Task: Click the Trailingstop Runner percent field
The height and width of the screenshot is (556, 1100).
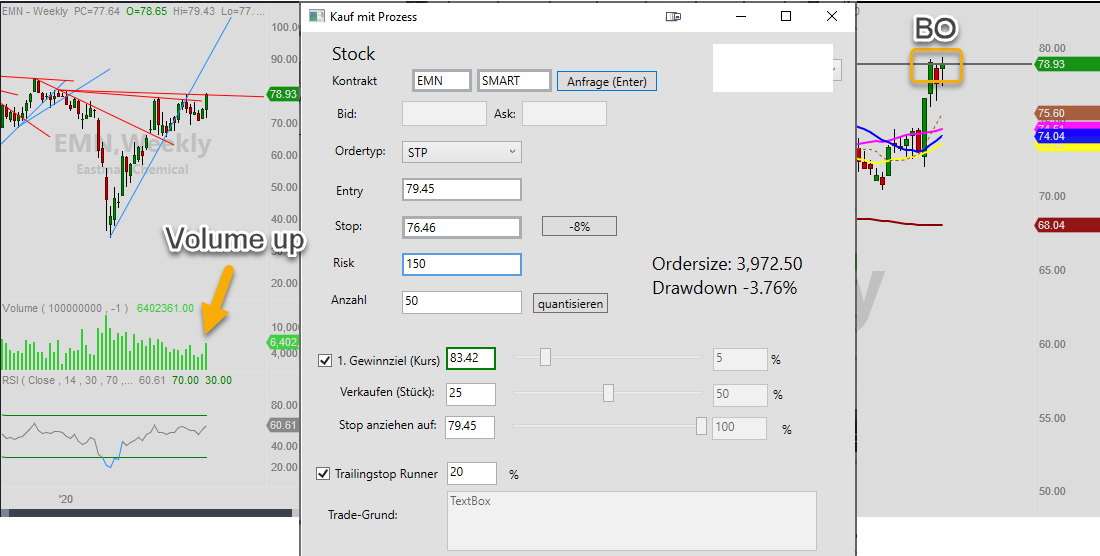Action: pos(473,473)
